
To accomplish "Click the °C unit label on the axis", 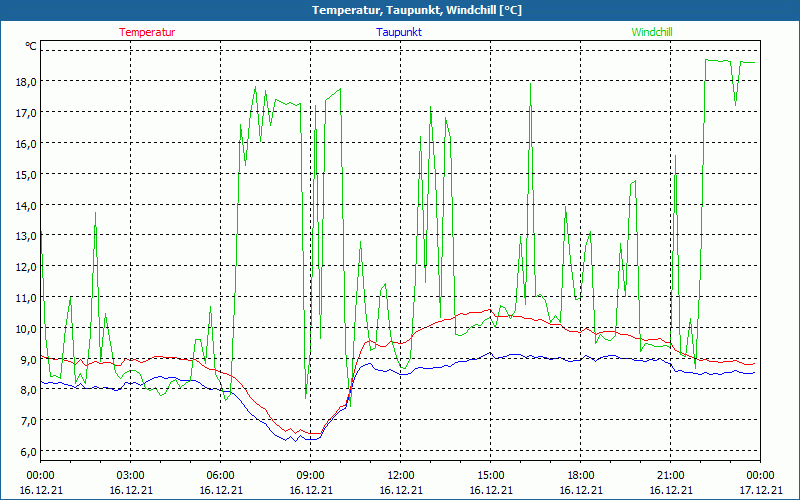I will tap(31, 46).
